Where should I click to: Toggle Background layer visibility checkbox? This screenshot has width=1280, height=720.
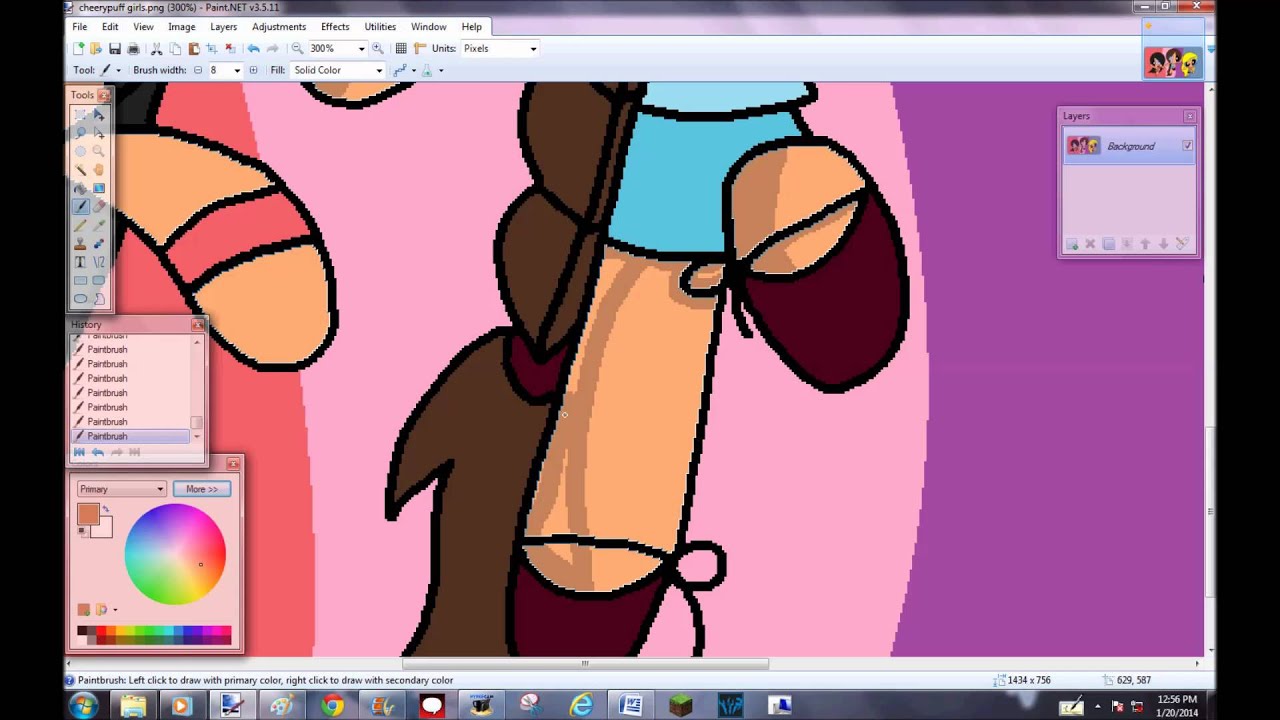(1187, 146)
